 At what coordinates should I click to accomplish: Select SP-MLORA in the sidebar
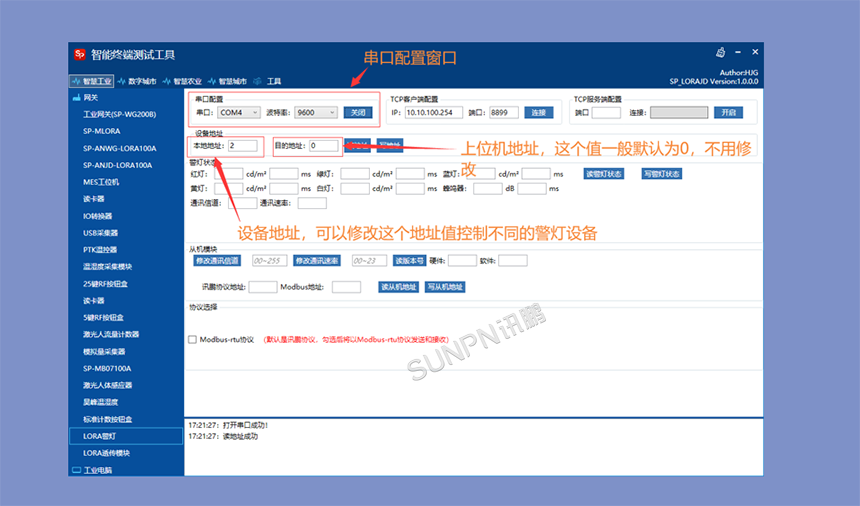click(101, 131)
